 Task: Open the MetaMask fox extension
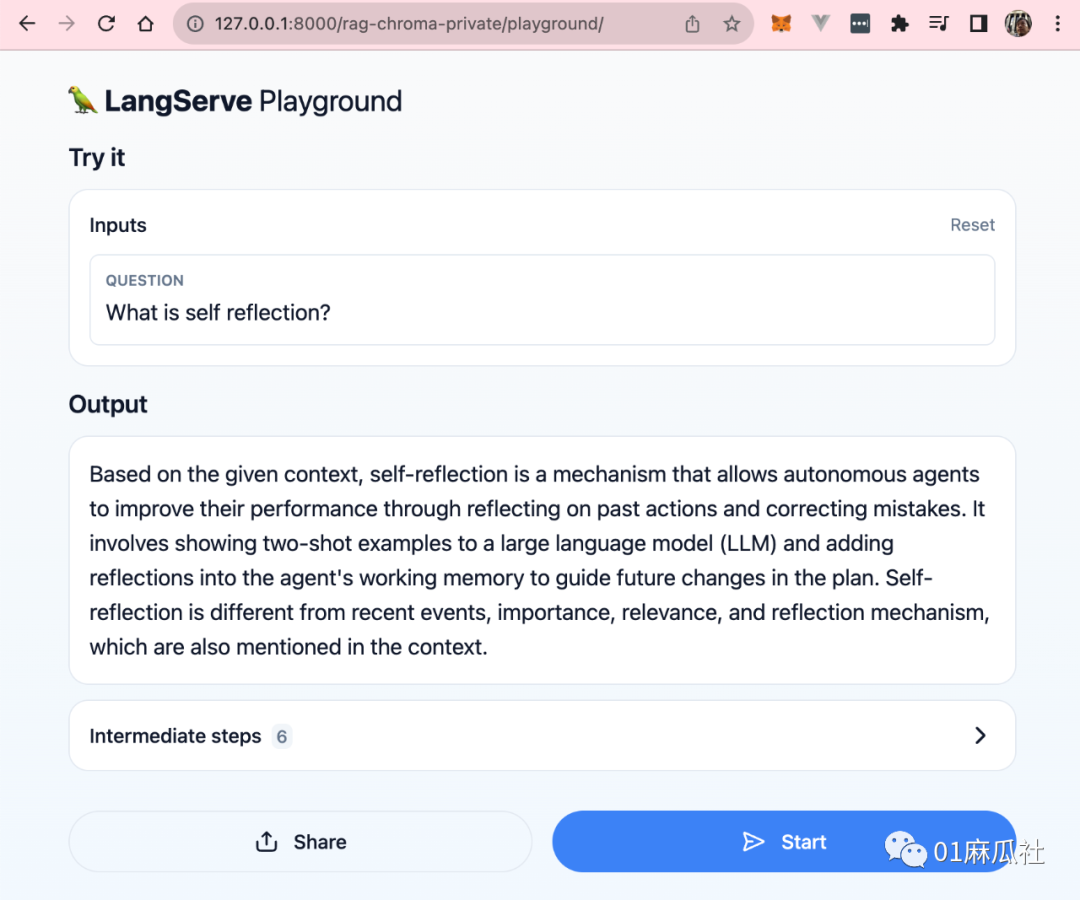[781, 24]
